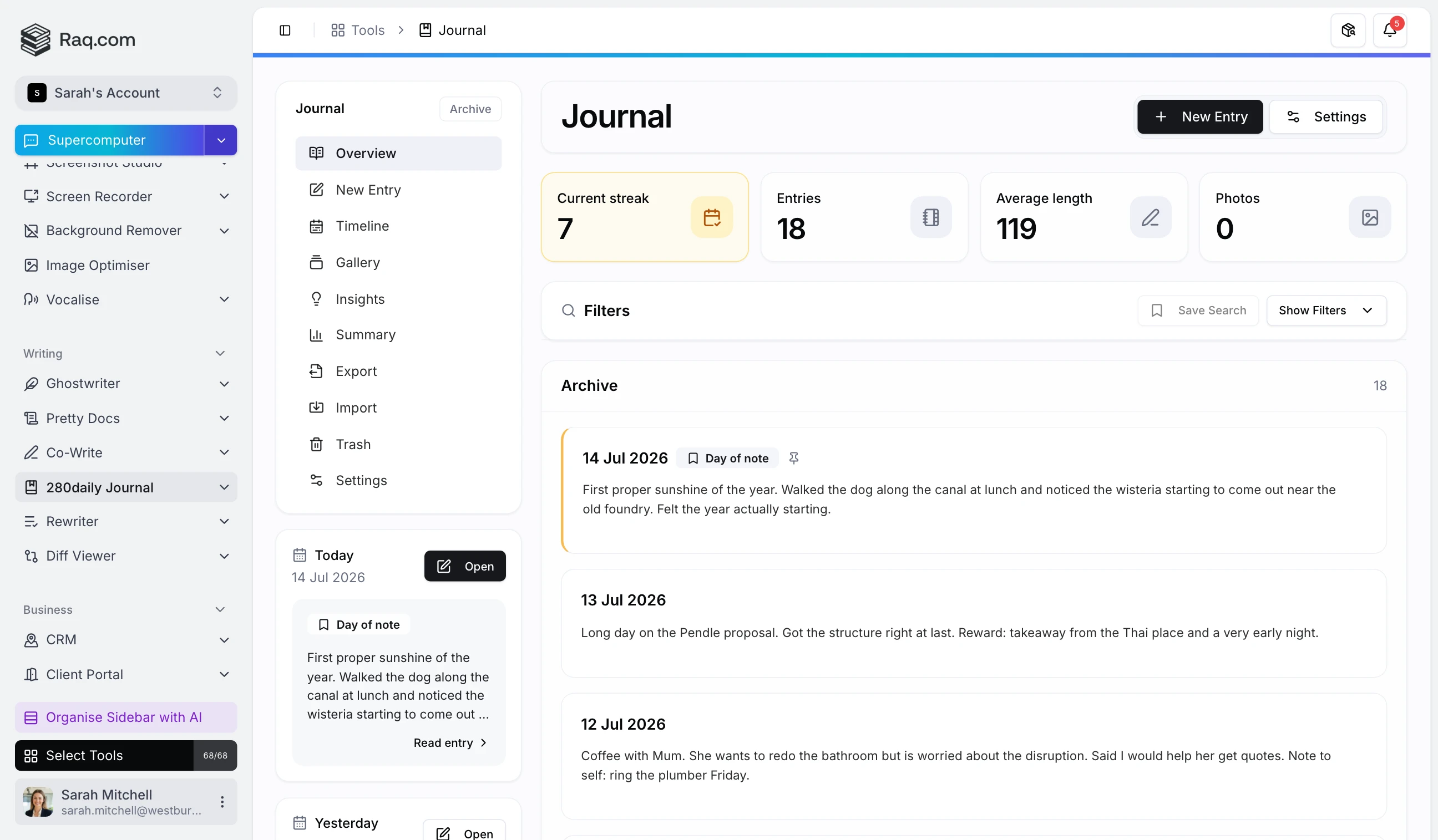
Task: Open Import in Journal menu
Action: click(x=398, y=408)
